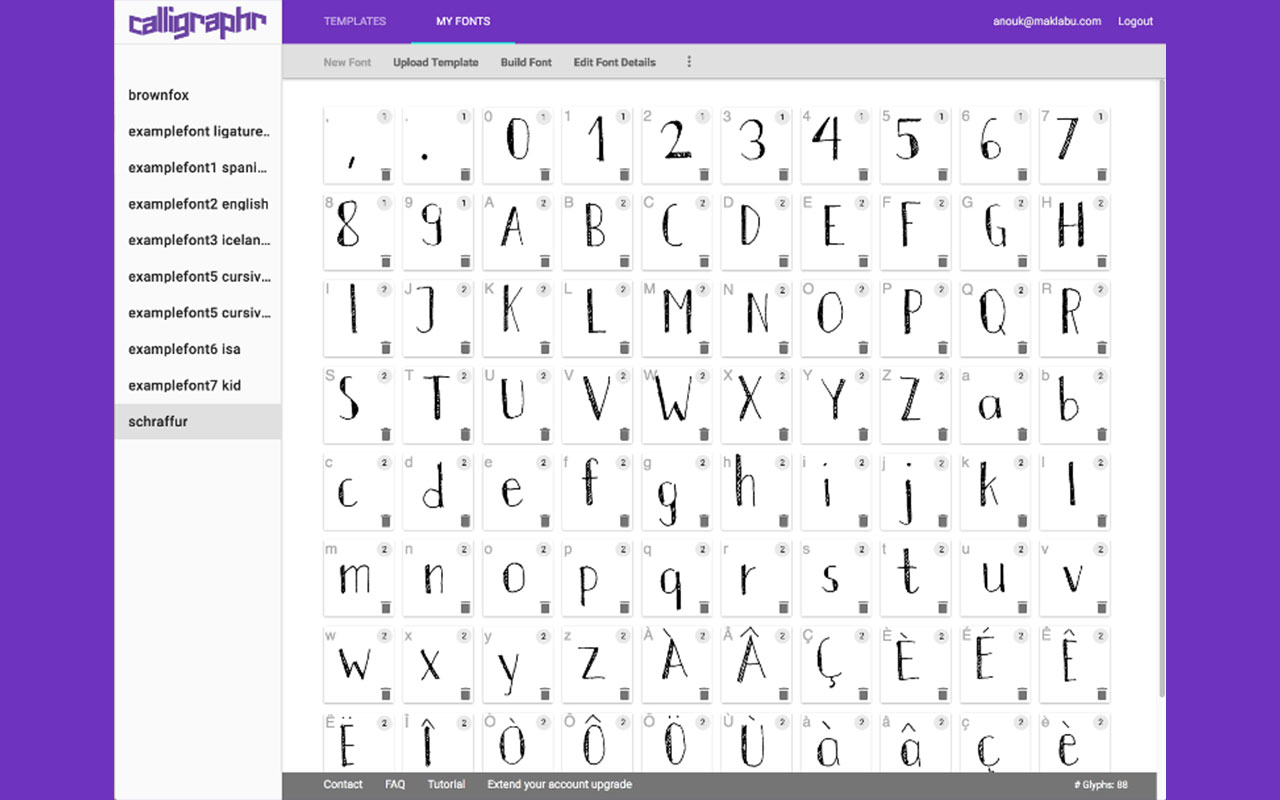Delete the letter Q glyph
1280x800 pixels.
pyautogui.click(x=1022, y=347)
